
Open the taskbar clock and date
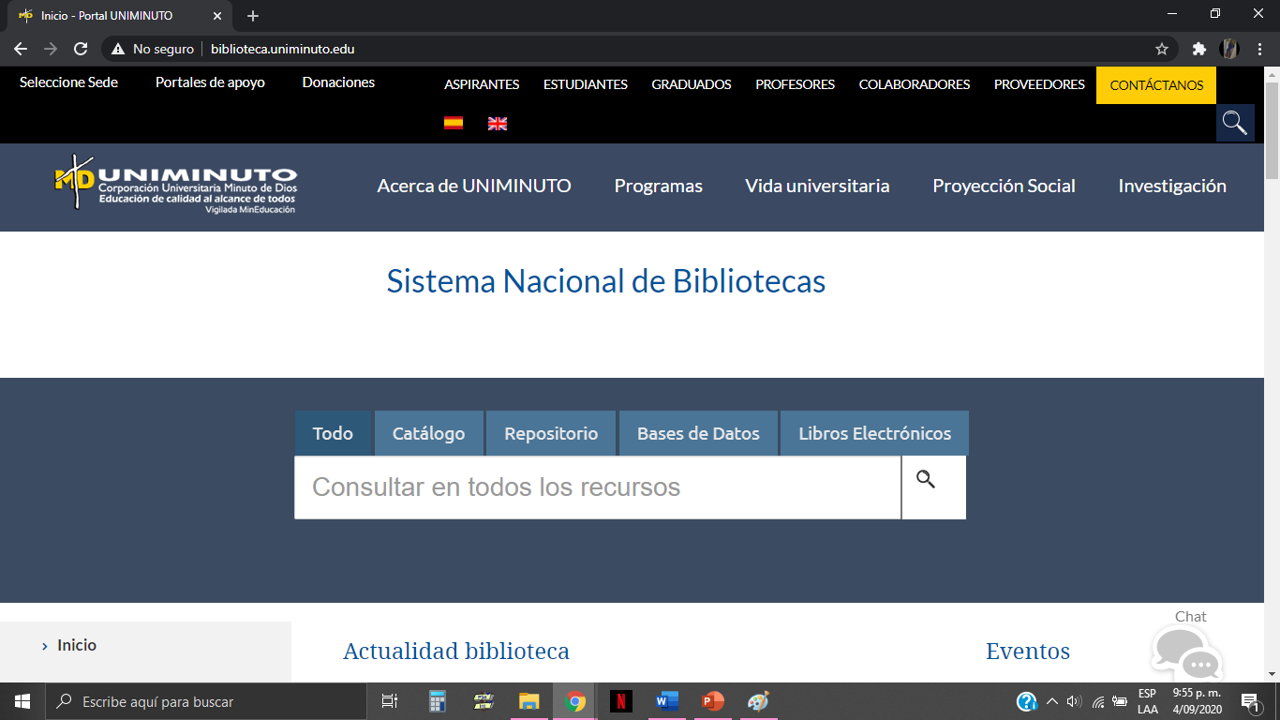click(1197, 701)
